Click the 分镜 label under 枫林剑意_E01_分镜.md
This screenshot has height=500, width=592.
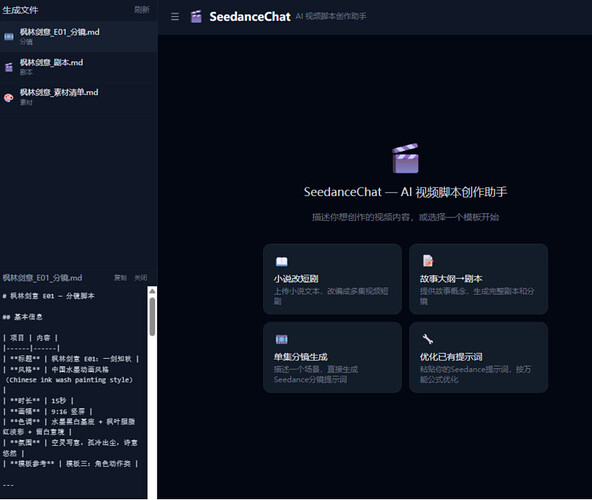(26, 42)
